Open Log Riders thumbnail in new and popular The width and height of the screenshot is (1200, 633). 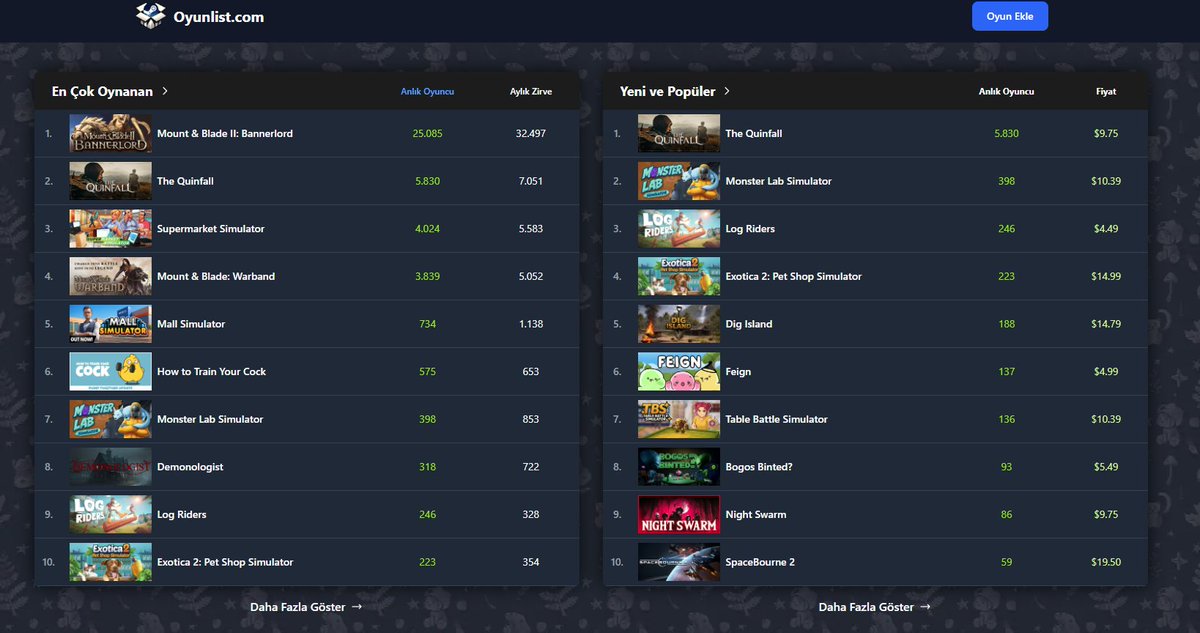(679, 229)
